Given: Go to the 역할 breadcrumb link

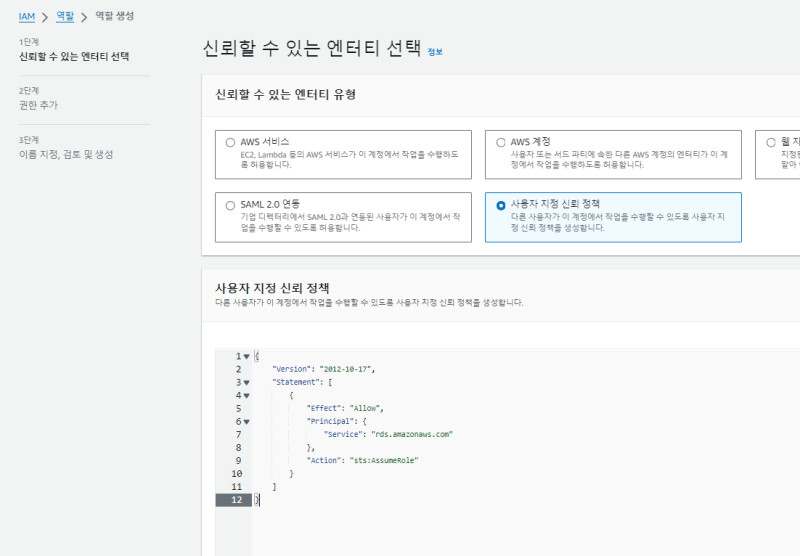Looking at the screenshot, I should click(x=63, y=16).
